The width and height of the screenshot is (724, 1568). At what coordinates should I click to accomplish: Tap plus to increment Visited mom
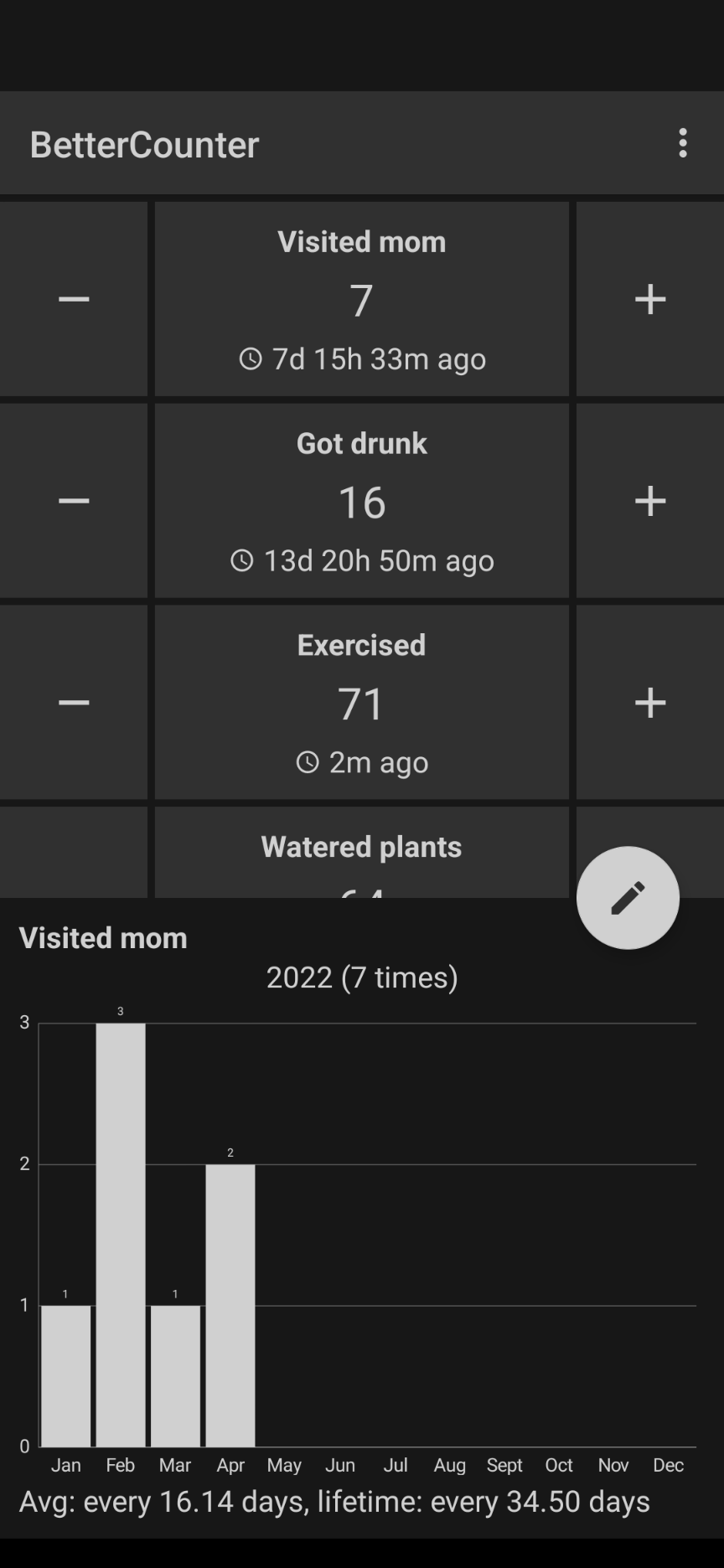click(x=649, y=299)
